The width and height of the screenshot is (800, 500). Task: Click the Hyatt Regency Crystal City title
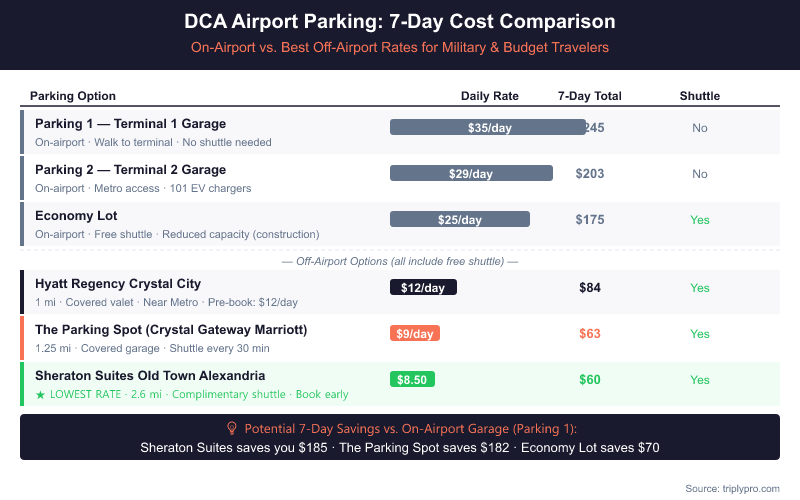point(118,284)
